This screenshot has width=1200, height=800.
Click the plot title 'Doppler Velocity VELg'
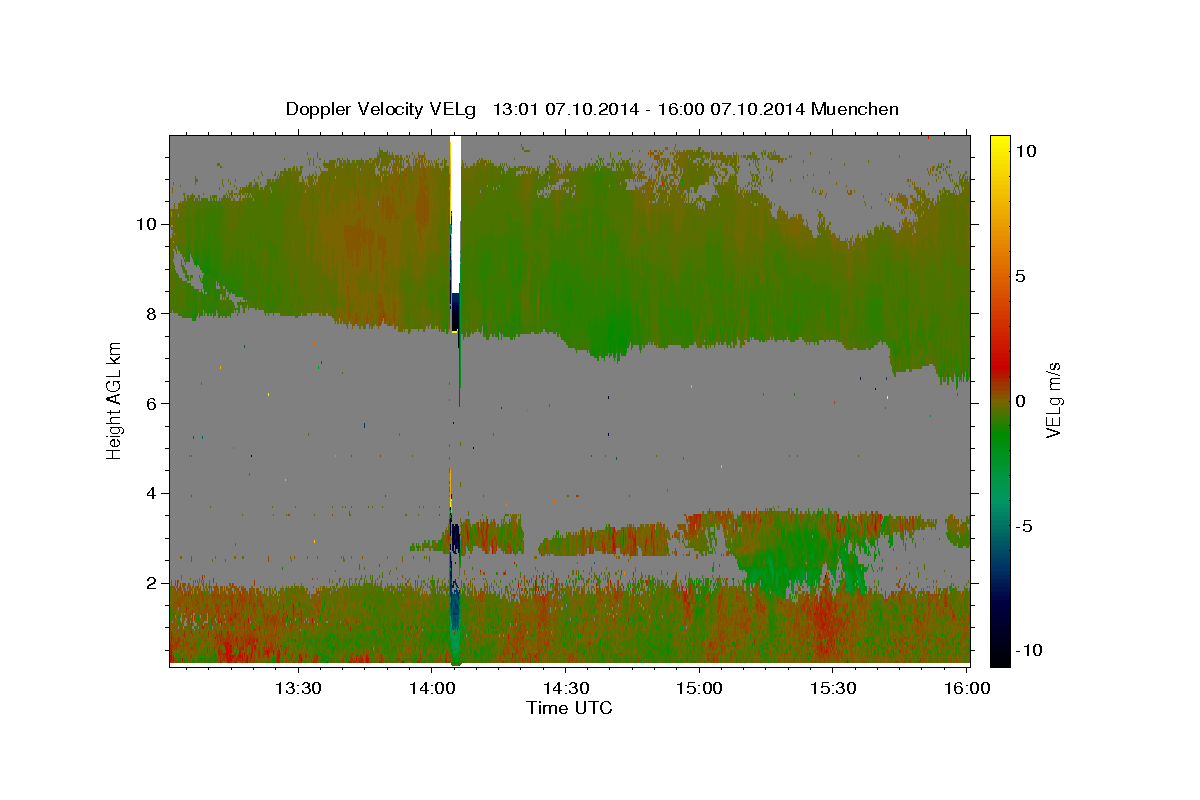point(383,109)
